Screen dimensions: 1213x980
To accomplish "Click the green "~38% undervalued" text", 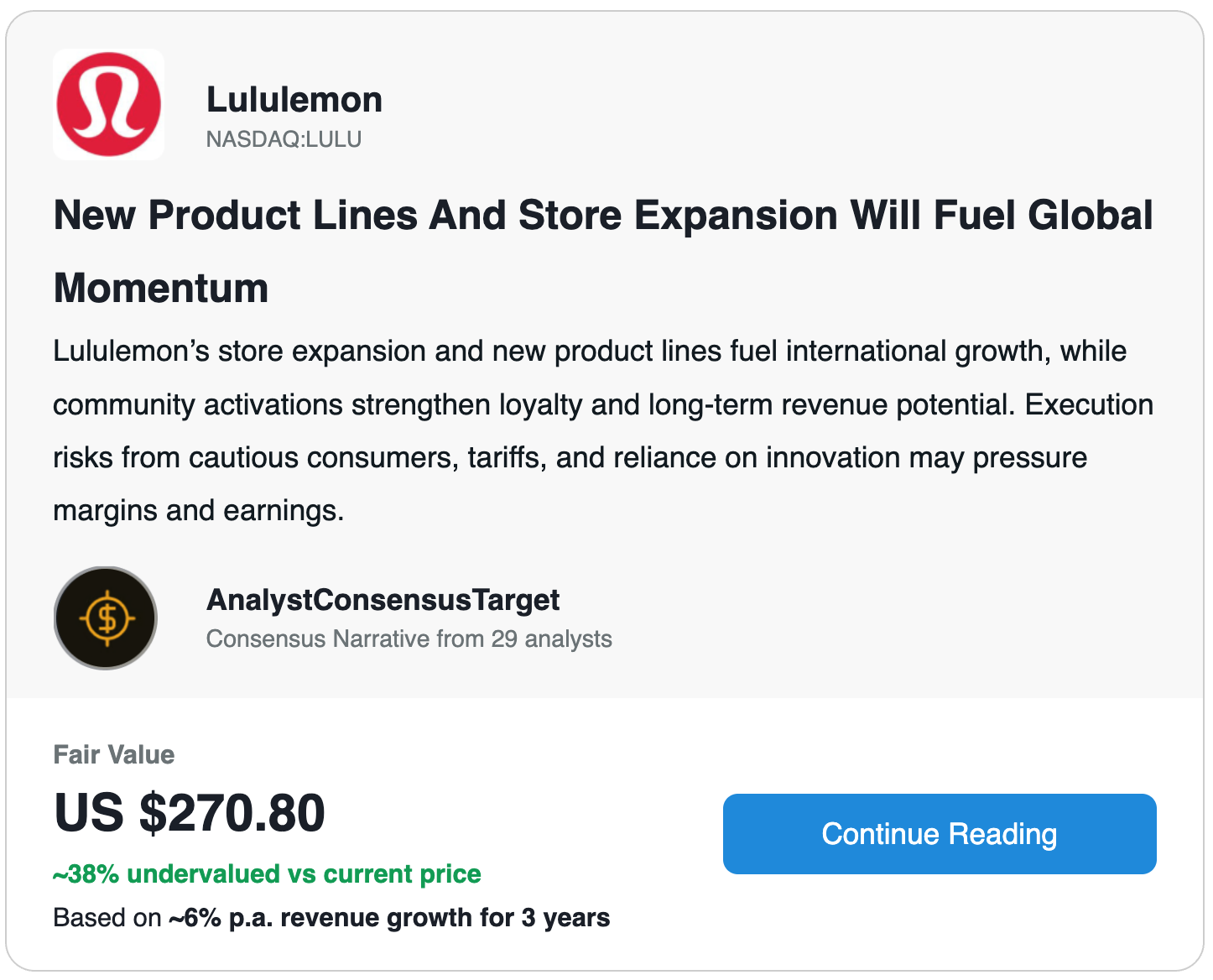I will [x=267, y=874].
